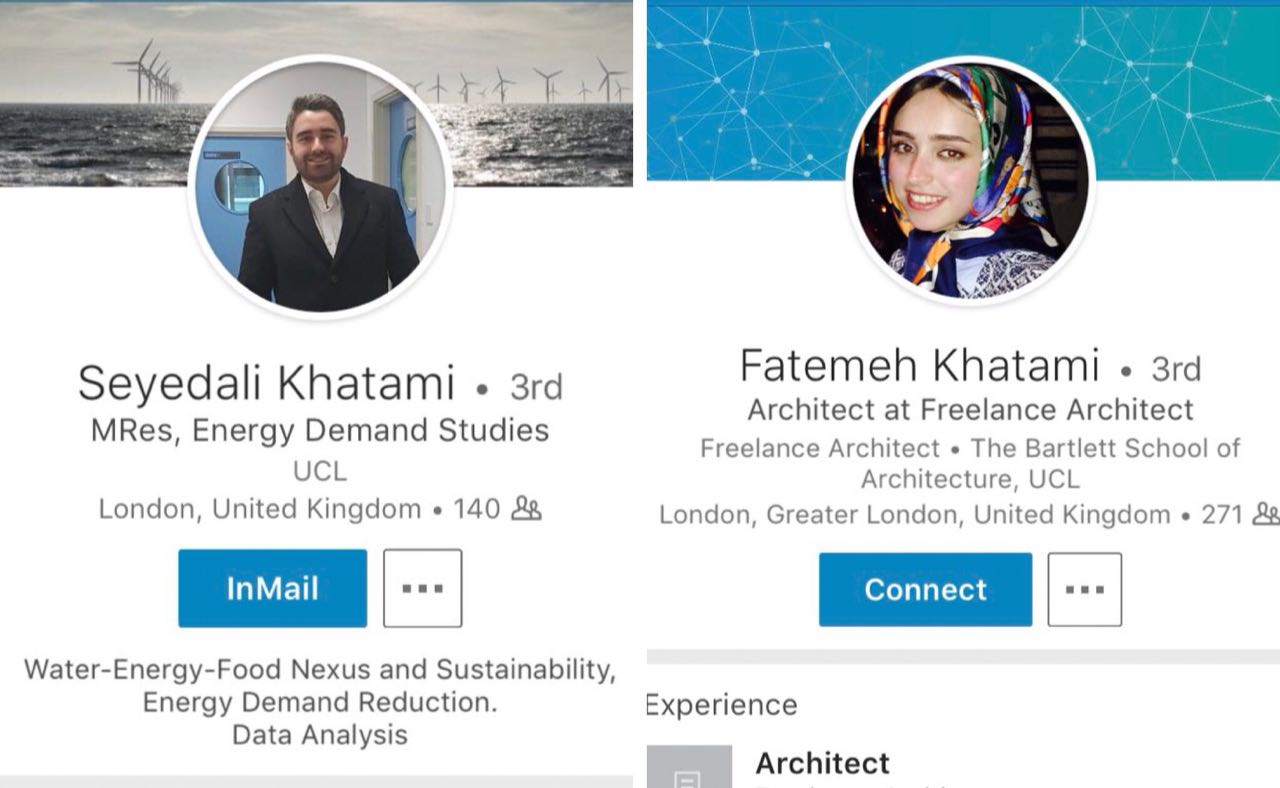Click the Connect button
This screenshot has width=1280, height=788.
coord(925,590)
